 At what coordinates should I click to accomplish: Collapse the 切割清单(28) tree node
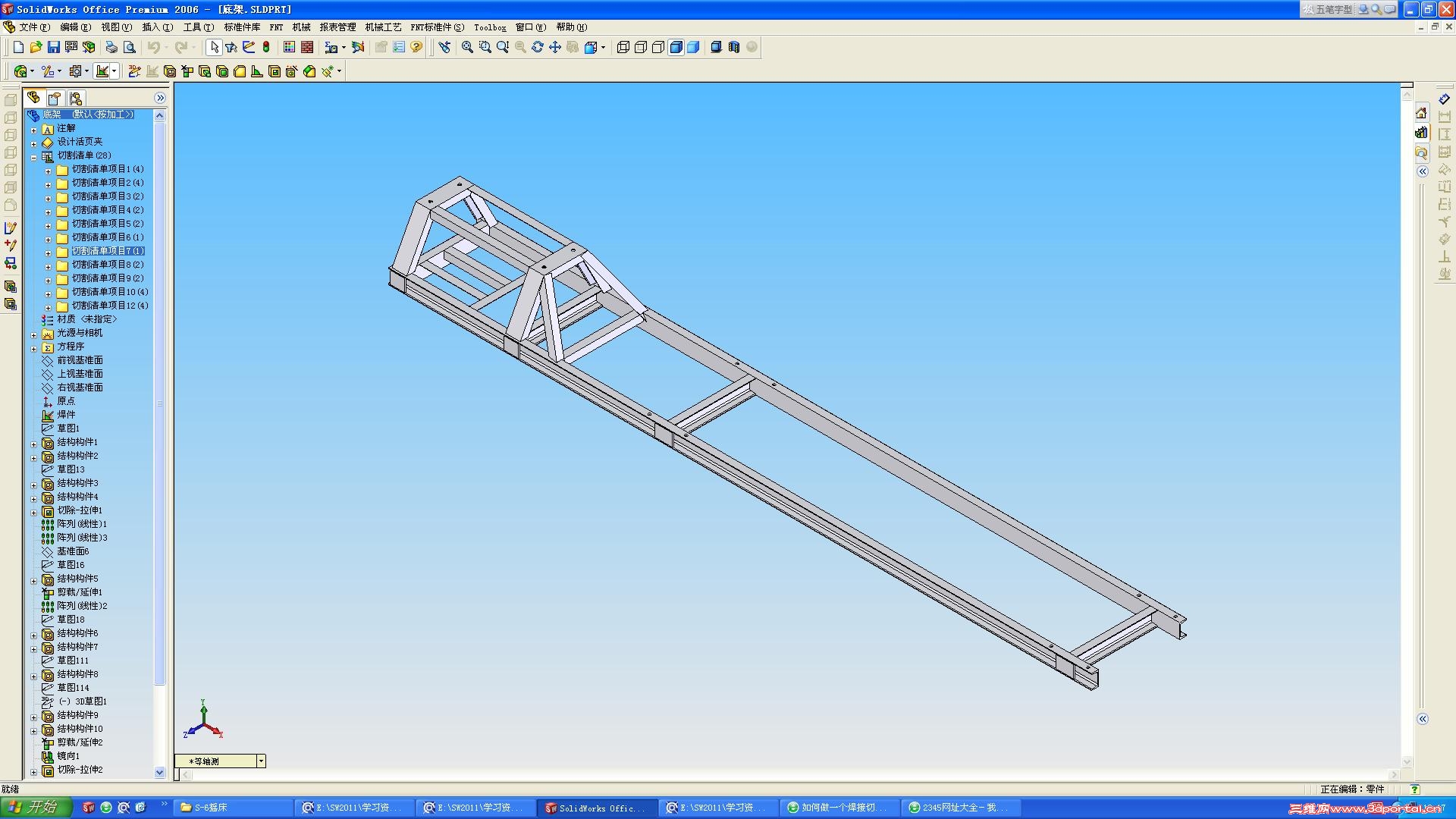pos(34,156)
